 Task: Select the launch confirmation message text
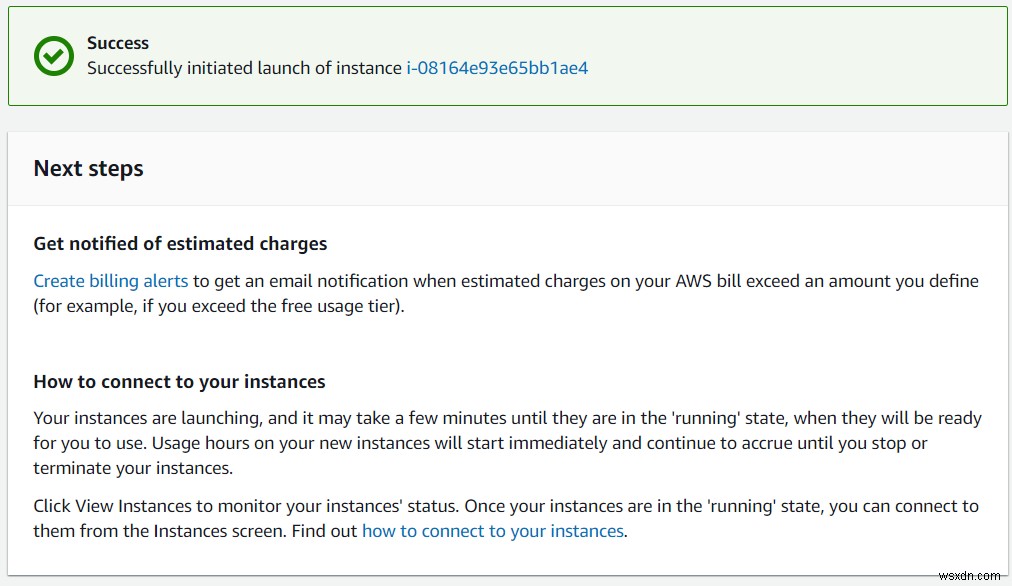246,68
